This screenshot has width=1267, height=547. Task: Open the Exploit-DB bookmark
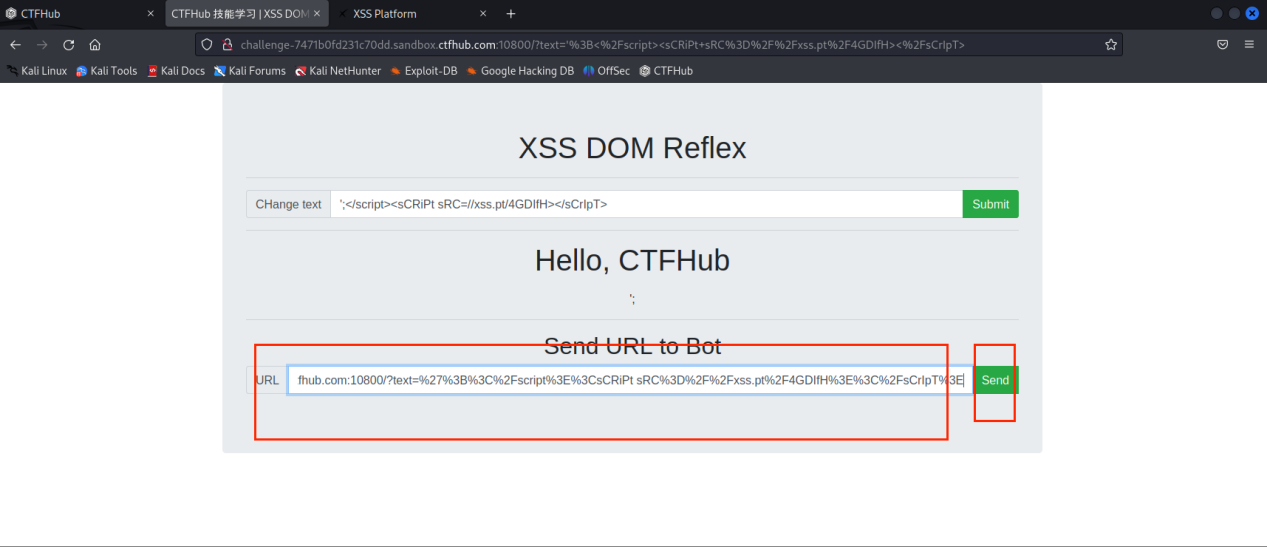(425, 71)
